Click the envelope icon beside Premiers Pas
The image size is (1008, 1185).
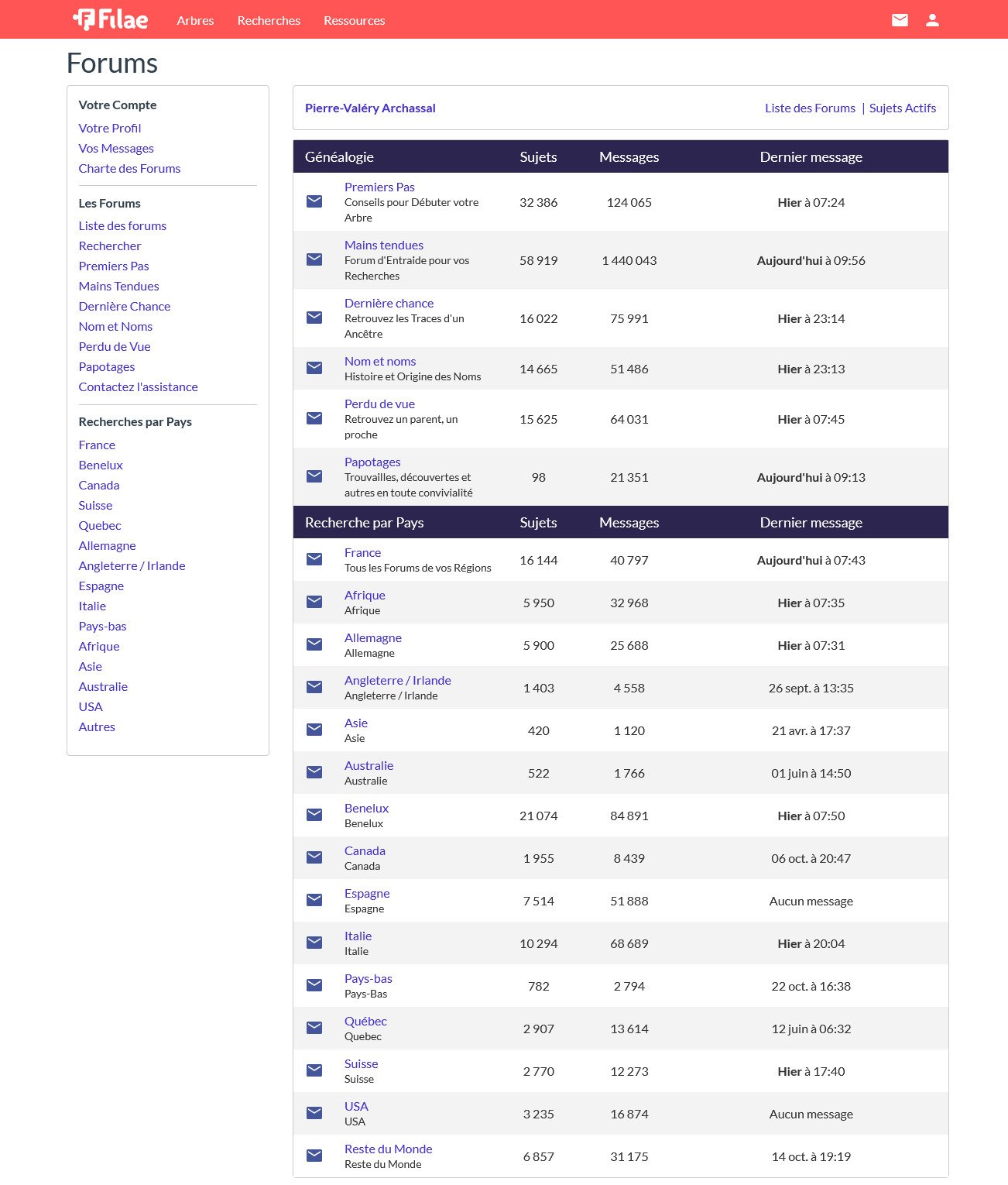click(314, 201)
